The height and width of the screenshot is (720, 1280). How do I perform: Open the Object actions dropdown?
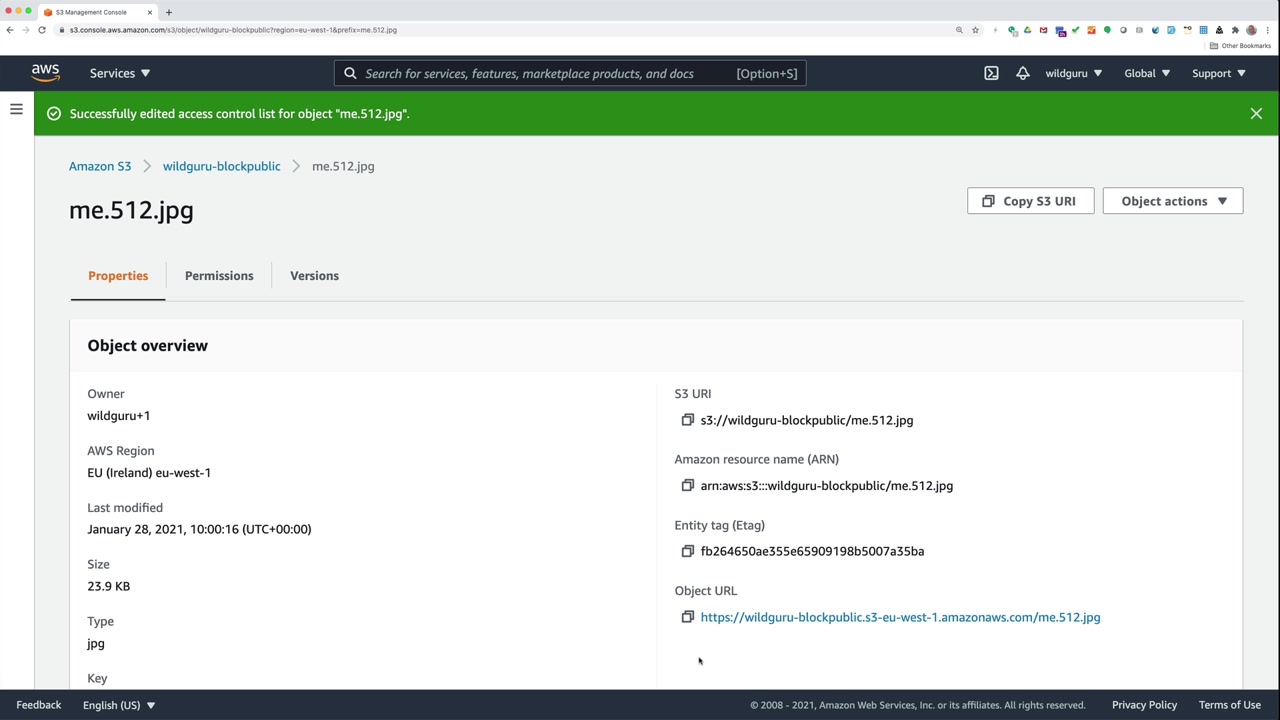tap(1173, 201)
